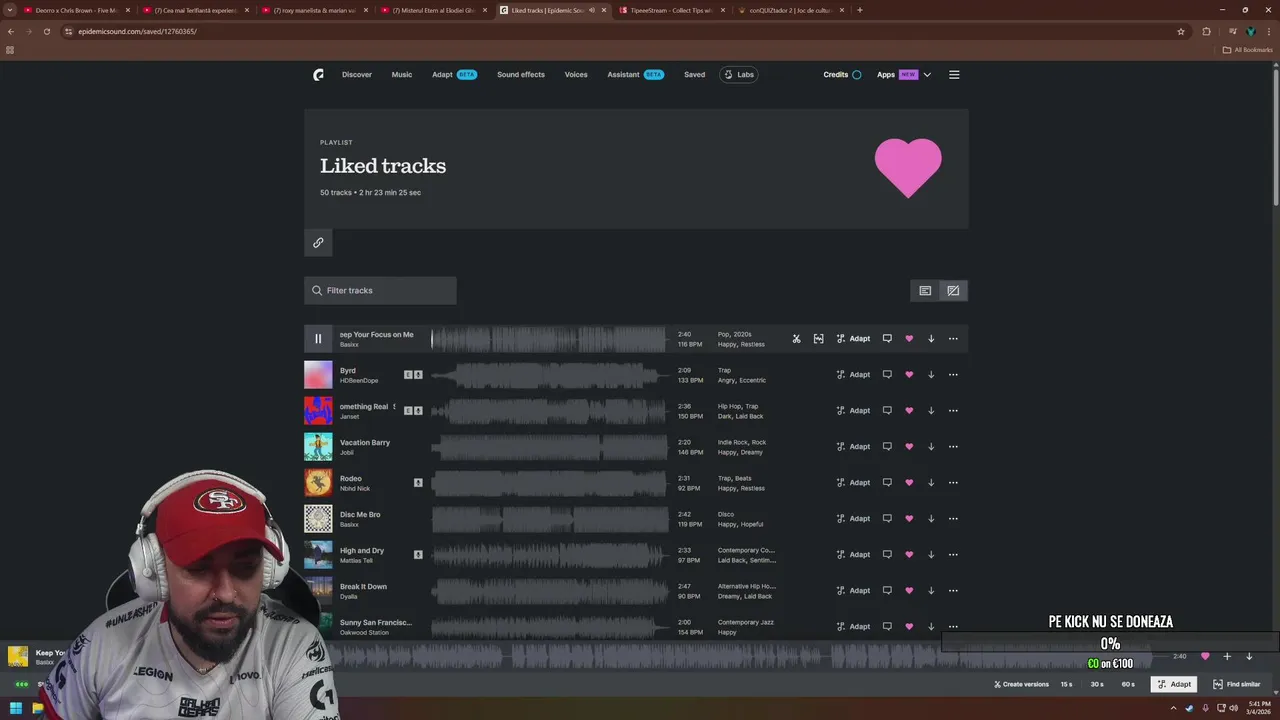Image resolution: width=1280 pixels, height=720 pixels.
Task: Switch to compact list view
Action: pyautogui.click(x=925, y=291)
